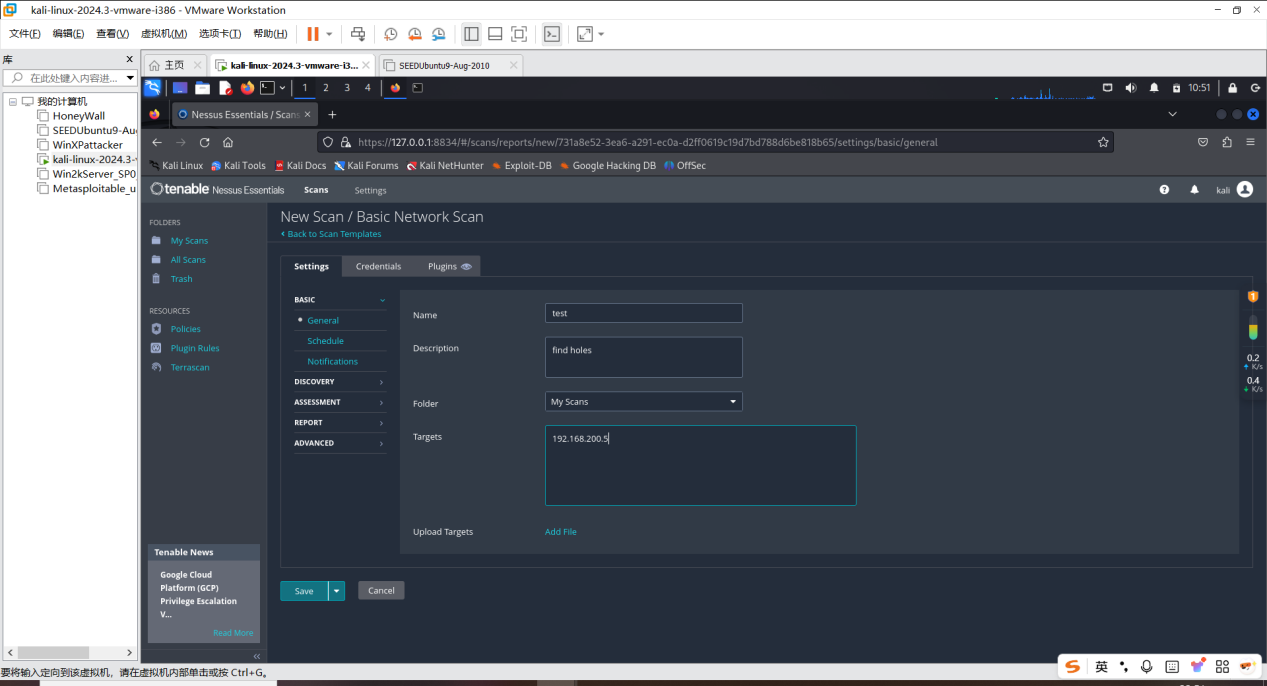
Task: Open Nessus help question mark icon
Action: click(x=1164, y=189)
